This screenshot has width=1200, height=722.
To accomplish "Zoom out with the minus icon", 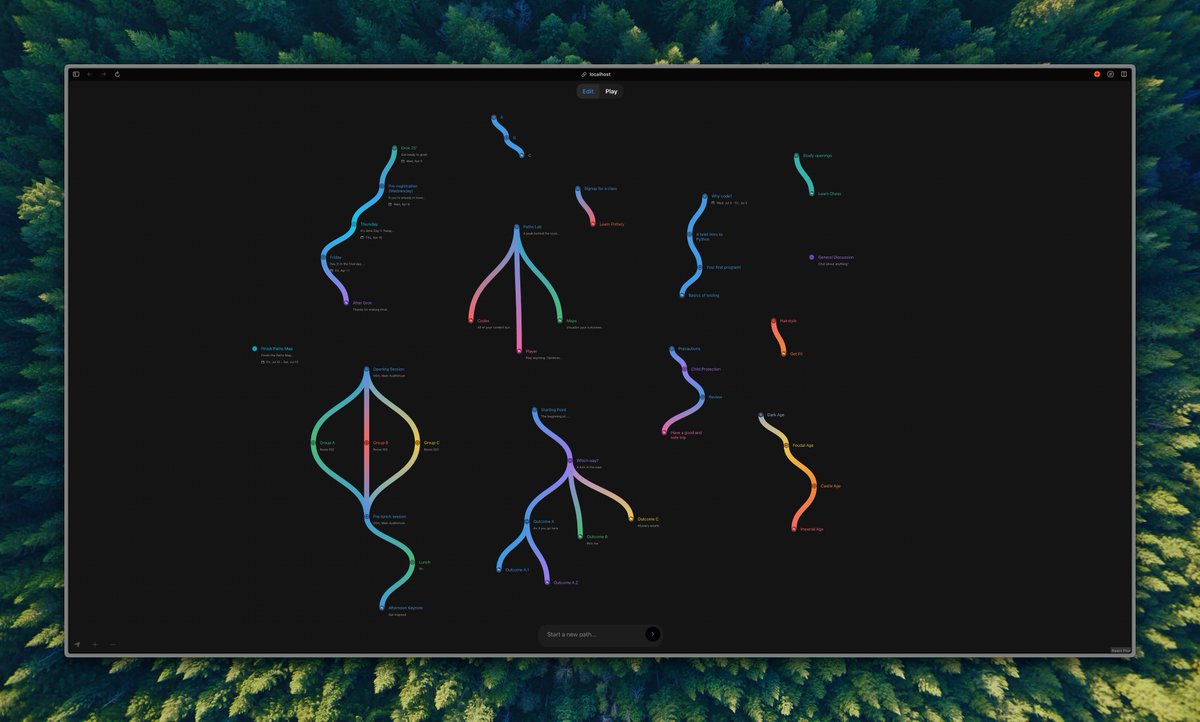I will point(113,644).
